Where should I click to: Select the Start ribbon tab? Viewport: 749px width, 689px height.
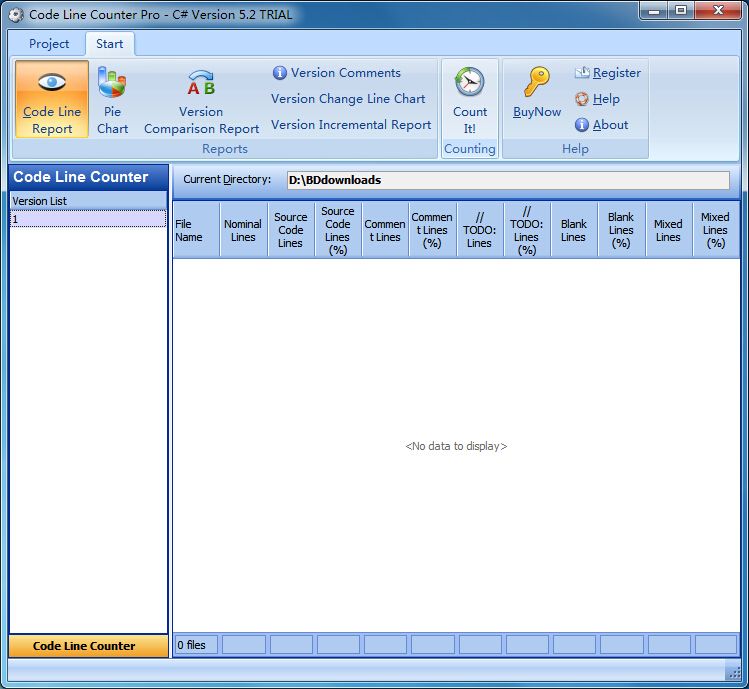coord(109,43)
